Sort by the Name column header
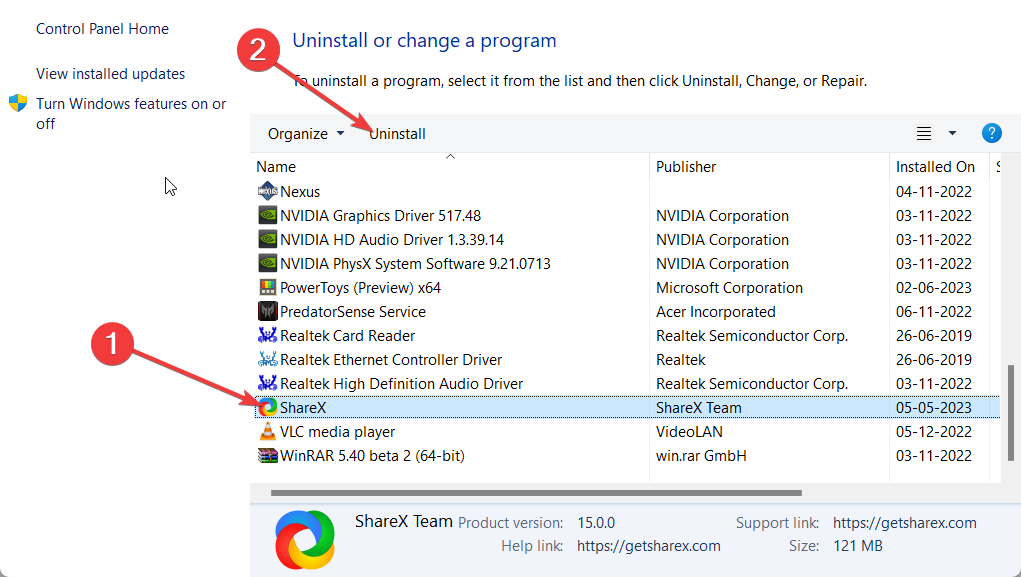 click(276, 167)
